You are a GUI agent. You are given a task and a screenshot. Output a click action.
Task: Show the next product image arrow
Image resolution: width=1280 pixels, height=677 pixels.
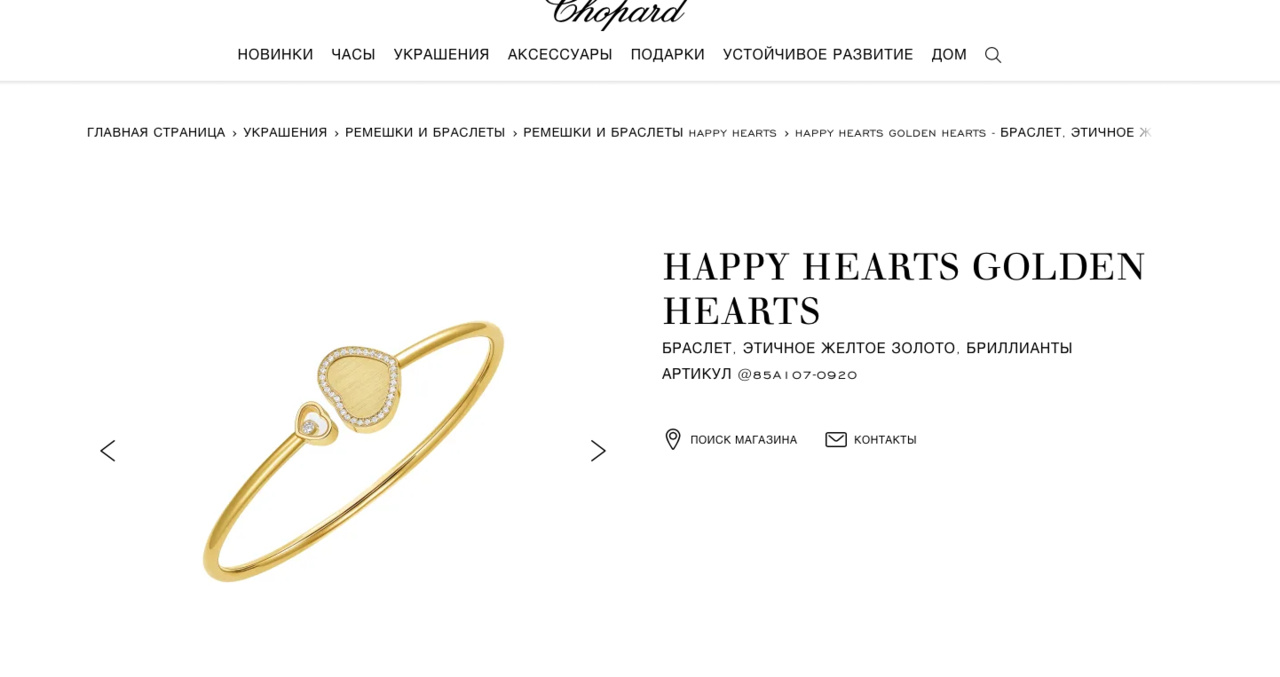click(598, 451)
